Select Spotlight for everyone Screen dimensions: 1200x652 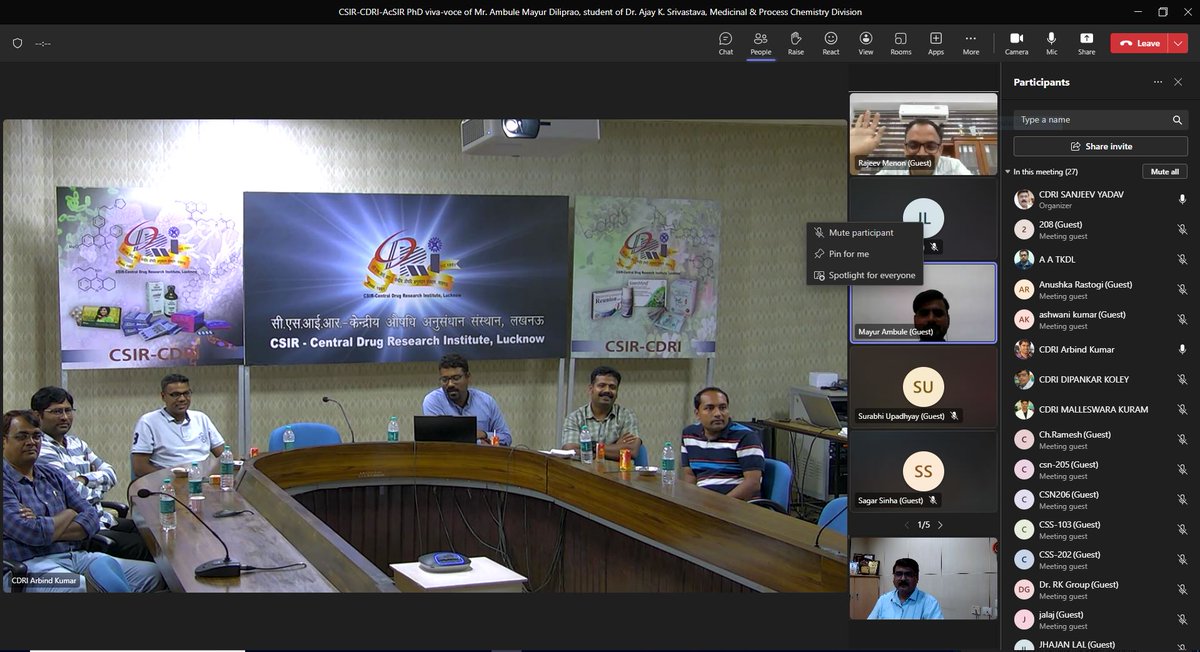pyautogui.click(x=864, y=275)
